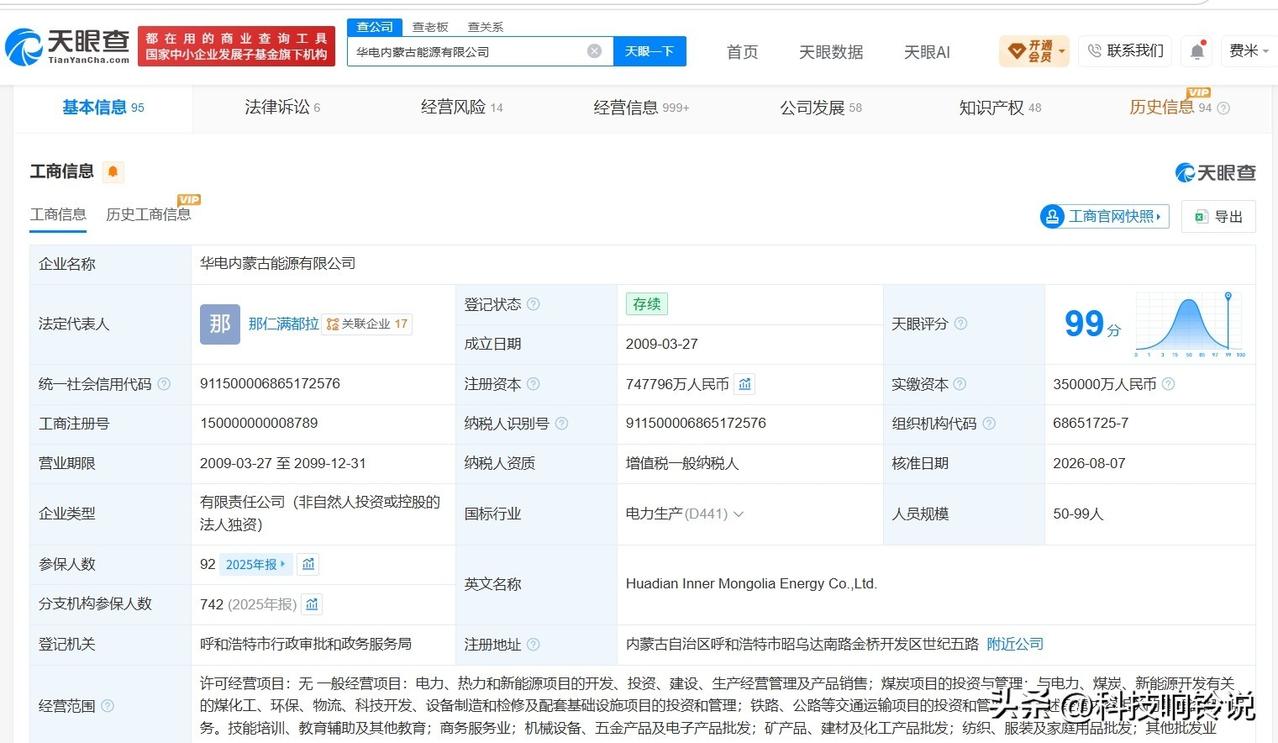Click the English name Huadian Inner Mongolia Energy
Image resolution: width=1278 pixels, height=743 pixels.
751,584
